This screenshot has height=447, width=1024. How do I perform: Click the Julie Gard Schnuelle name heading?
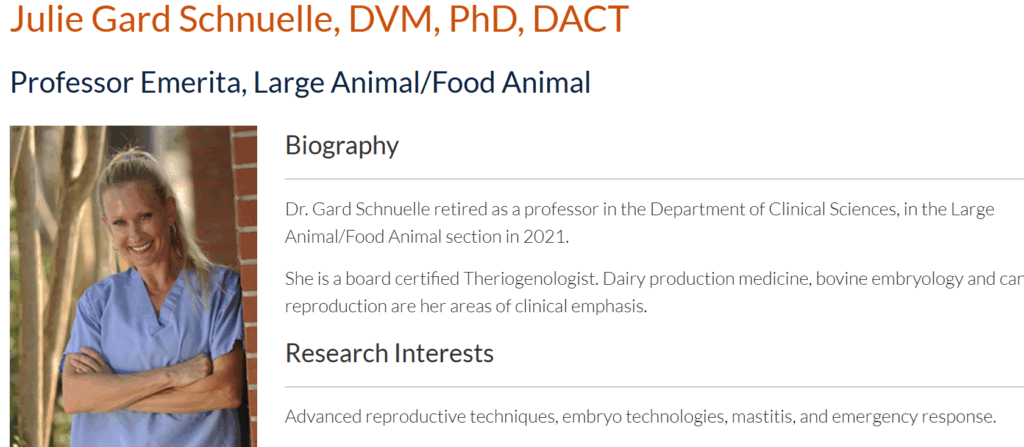(x=319, y=20)
